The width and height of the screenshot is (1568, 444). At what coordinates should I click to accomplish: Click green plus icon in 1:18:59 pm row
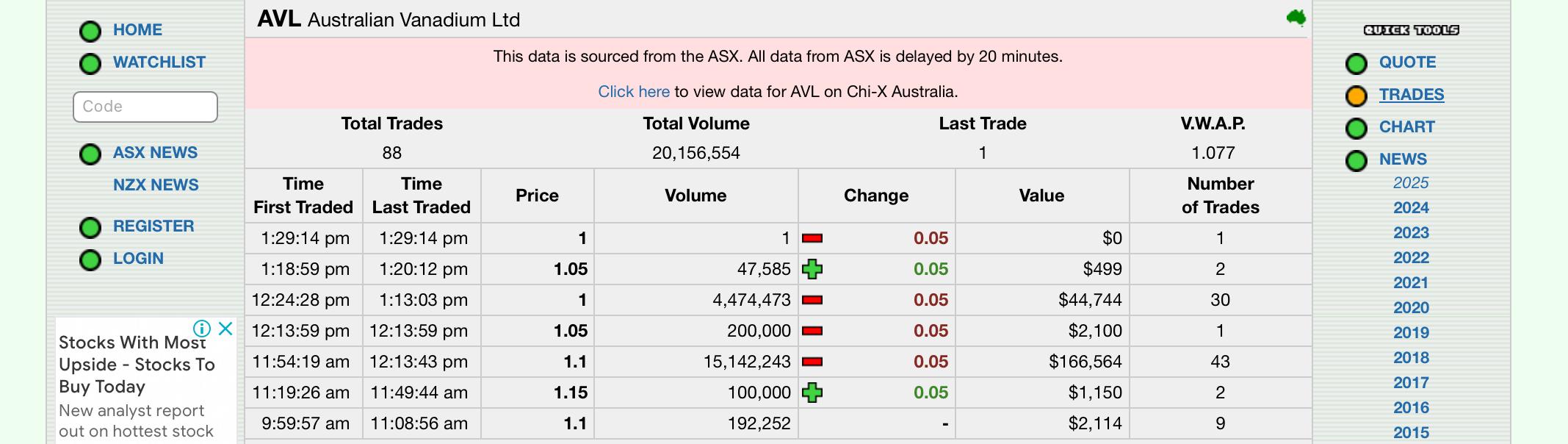tap(812, 269)
